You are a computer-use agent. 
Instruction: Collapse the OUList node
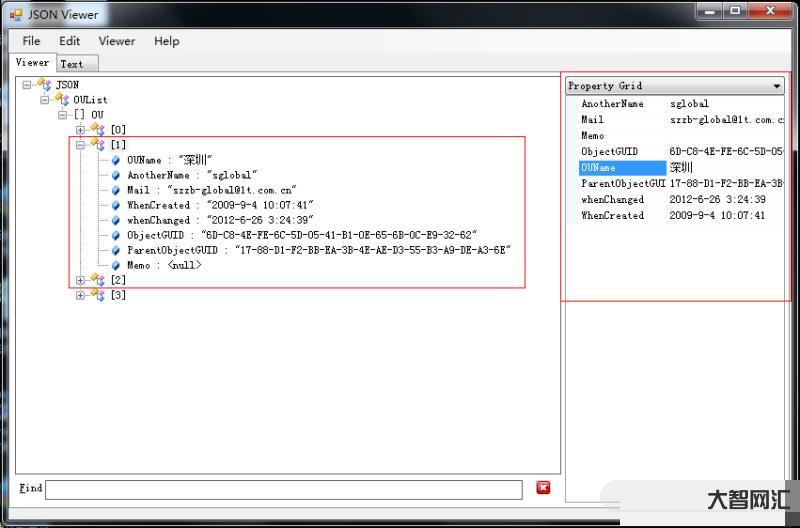tap(45, 100)
